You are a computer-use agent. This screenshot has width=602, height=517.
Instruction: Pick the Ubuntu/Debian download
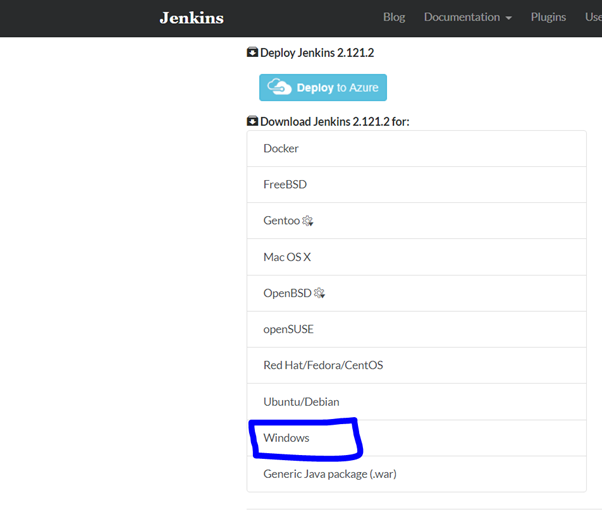pyautogui.click(x=417, y=402)
